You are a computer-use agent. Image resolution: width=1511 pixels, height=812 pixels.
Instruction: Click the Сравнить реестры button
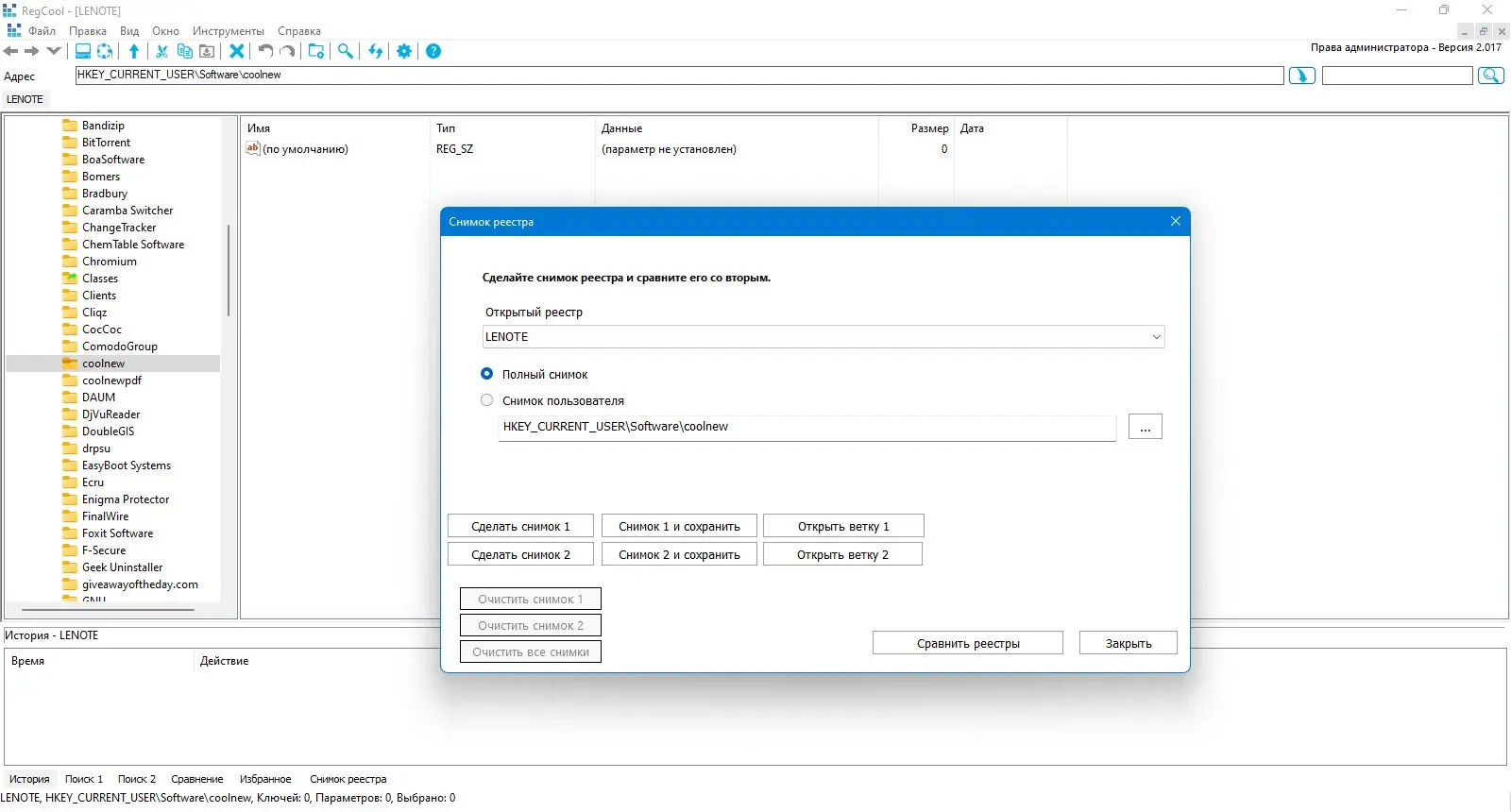(x=968, y=643)
